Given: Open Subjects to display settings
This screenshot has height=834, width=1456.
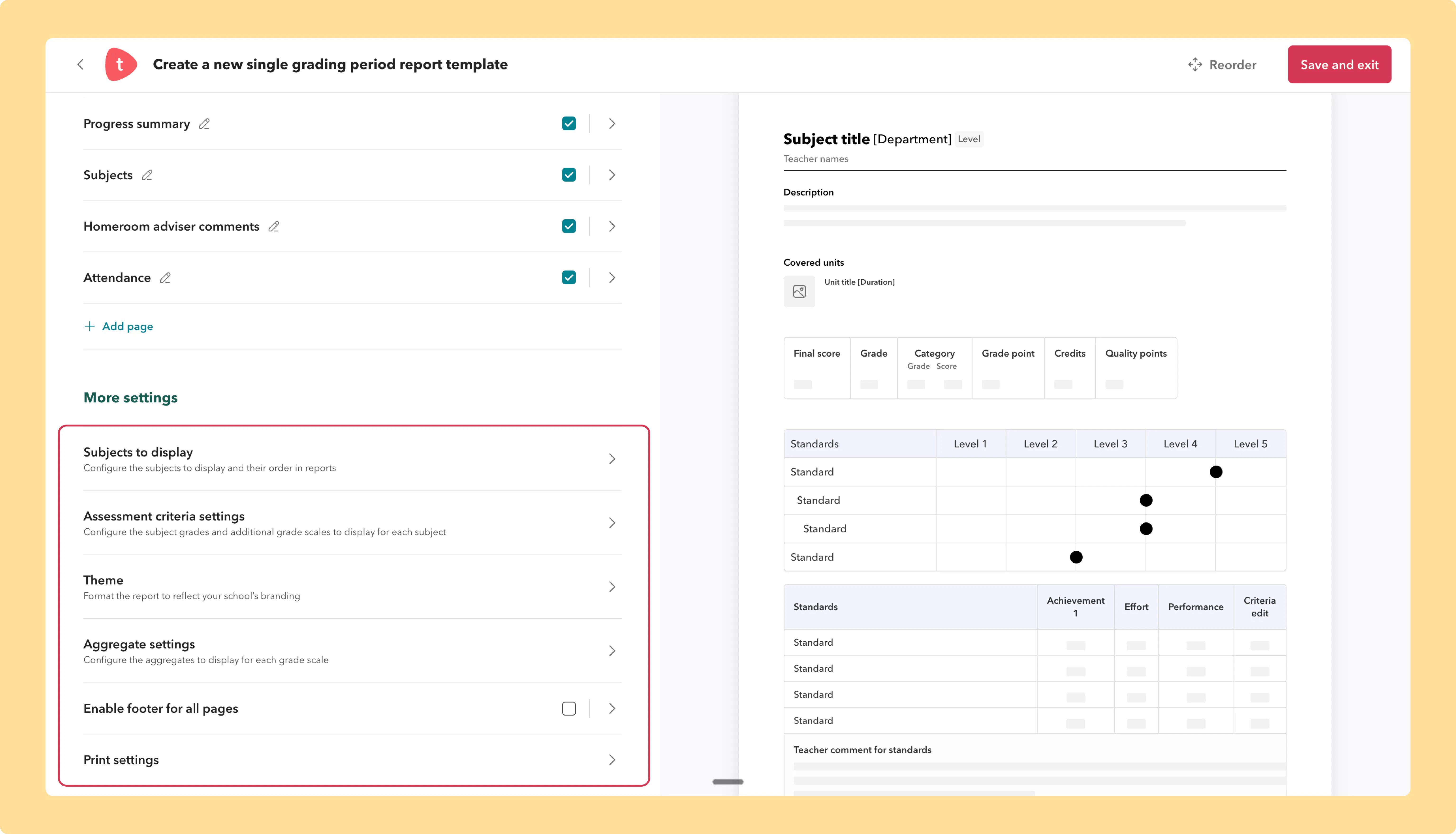Looking at the screenshot, I should pos(352,459).
